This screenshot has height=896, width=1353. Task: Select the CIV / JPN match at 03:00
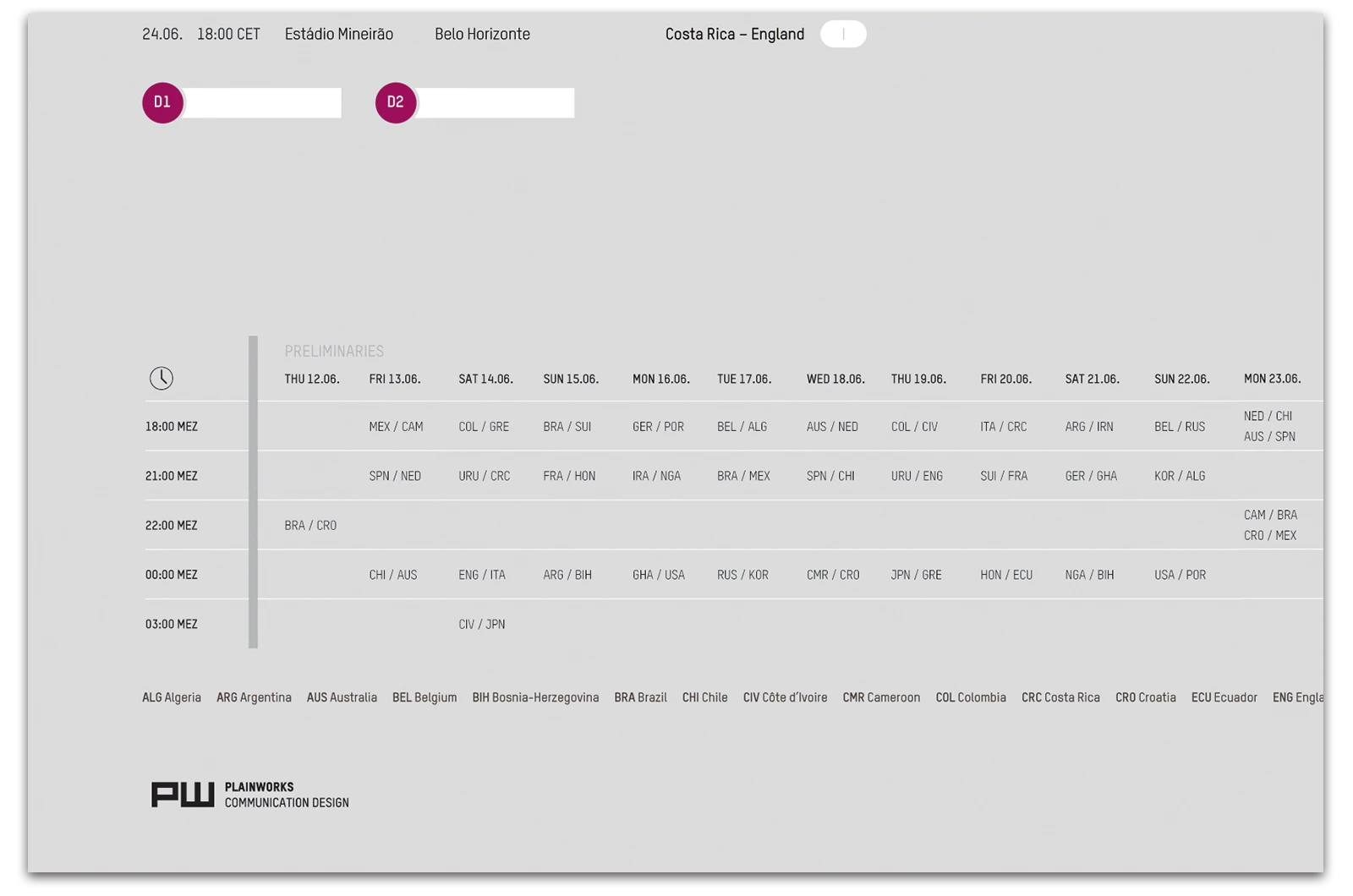click(x=480, y=624)
